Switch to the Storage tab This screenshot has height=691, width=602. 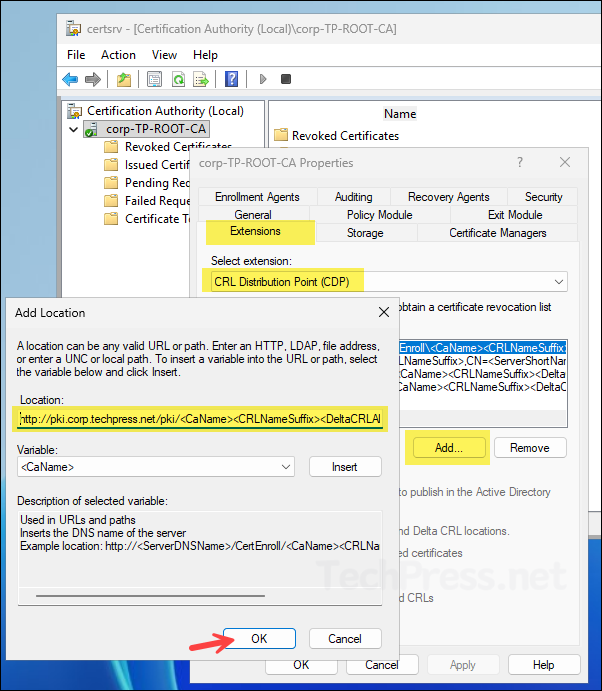(x=365, y=233)
